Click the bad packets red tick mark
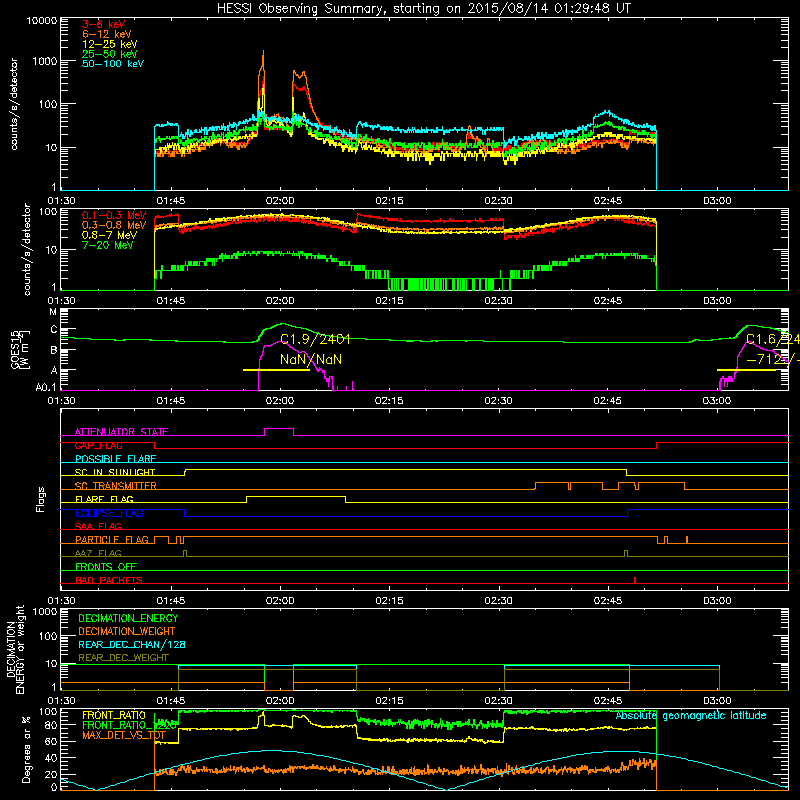The image size is (800, 800). (635, 580)
